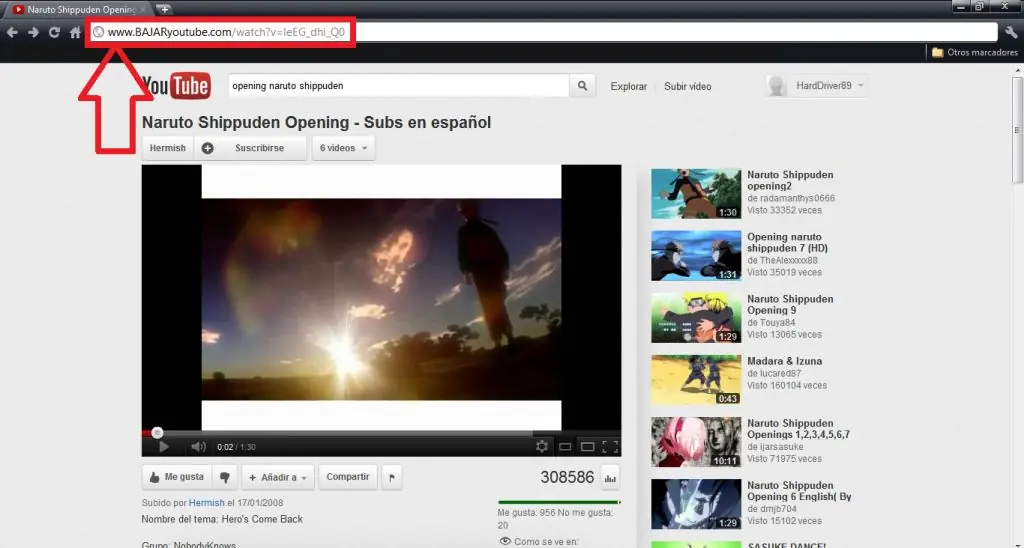Switch the player to small size
This screenshot has width=1024, height=548.
coord(565,447)
